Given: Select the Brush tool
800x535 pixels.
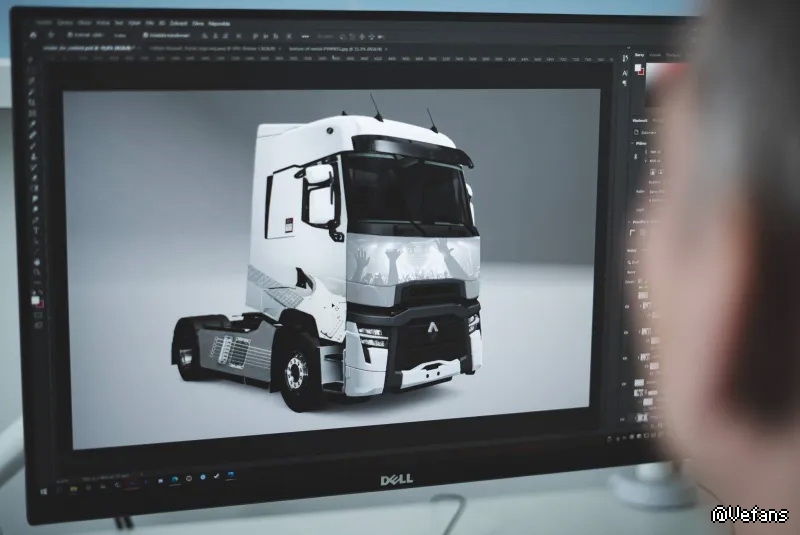Looking at the screenshot, I should coord(34,146).
